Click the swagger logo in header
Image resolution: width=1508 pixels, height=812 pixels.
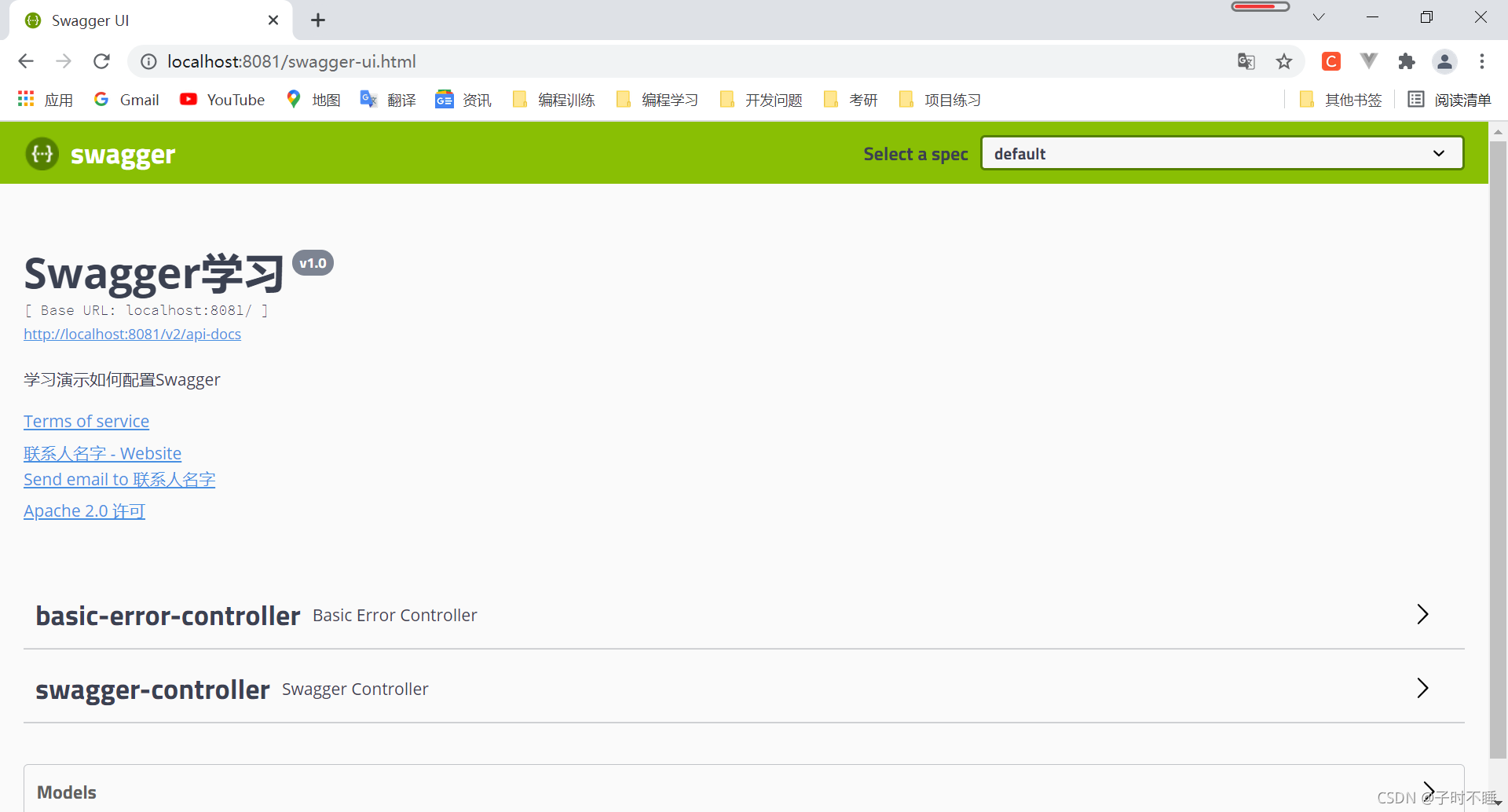pyautogui.click(x=100, y=154)
